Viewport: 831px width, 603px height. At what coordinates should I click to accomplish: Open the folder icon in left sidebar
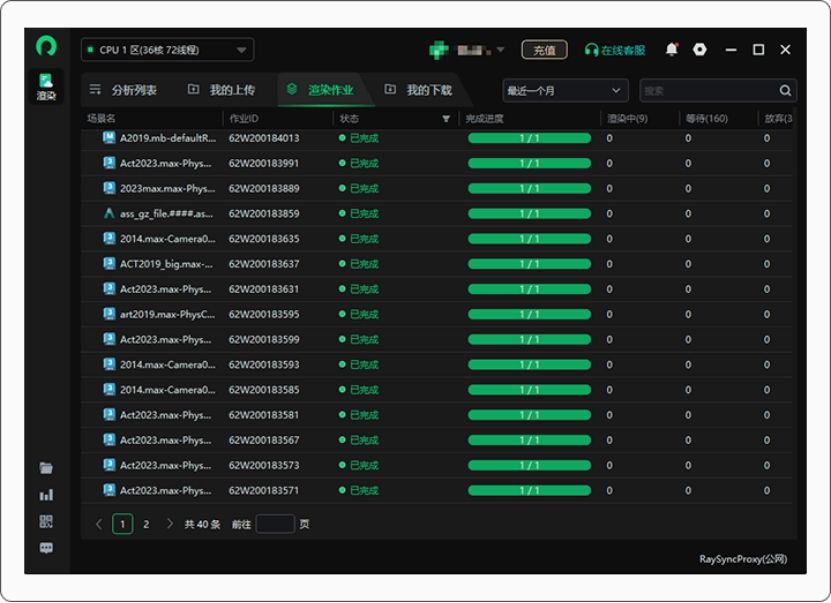click(46, 468)
